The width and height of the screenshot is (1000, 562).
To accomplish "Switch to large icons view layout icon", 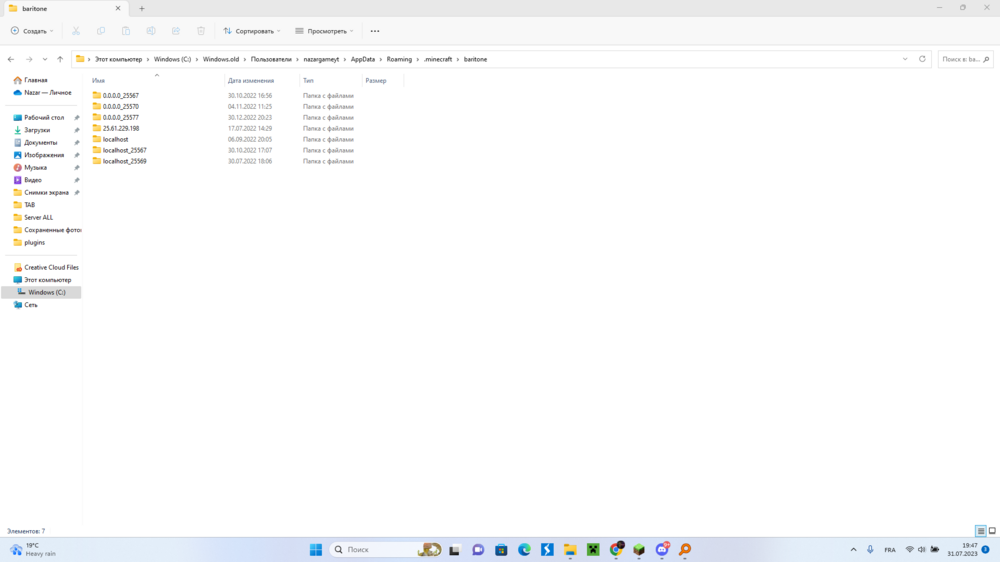I will pyautogui.click(x=992, y=531).
